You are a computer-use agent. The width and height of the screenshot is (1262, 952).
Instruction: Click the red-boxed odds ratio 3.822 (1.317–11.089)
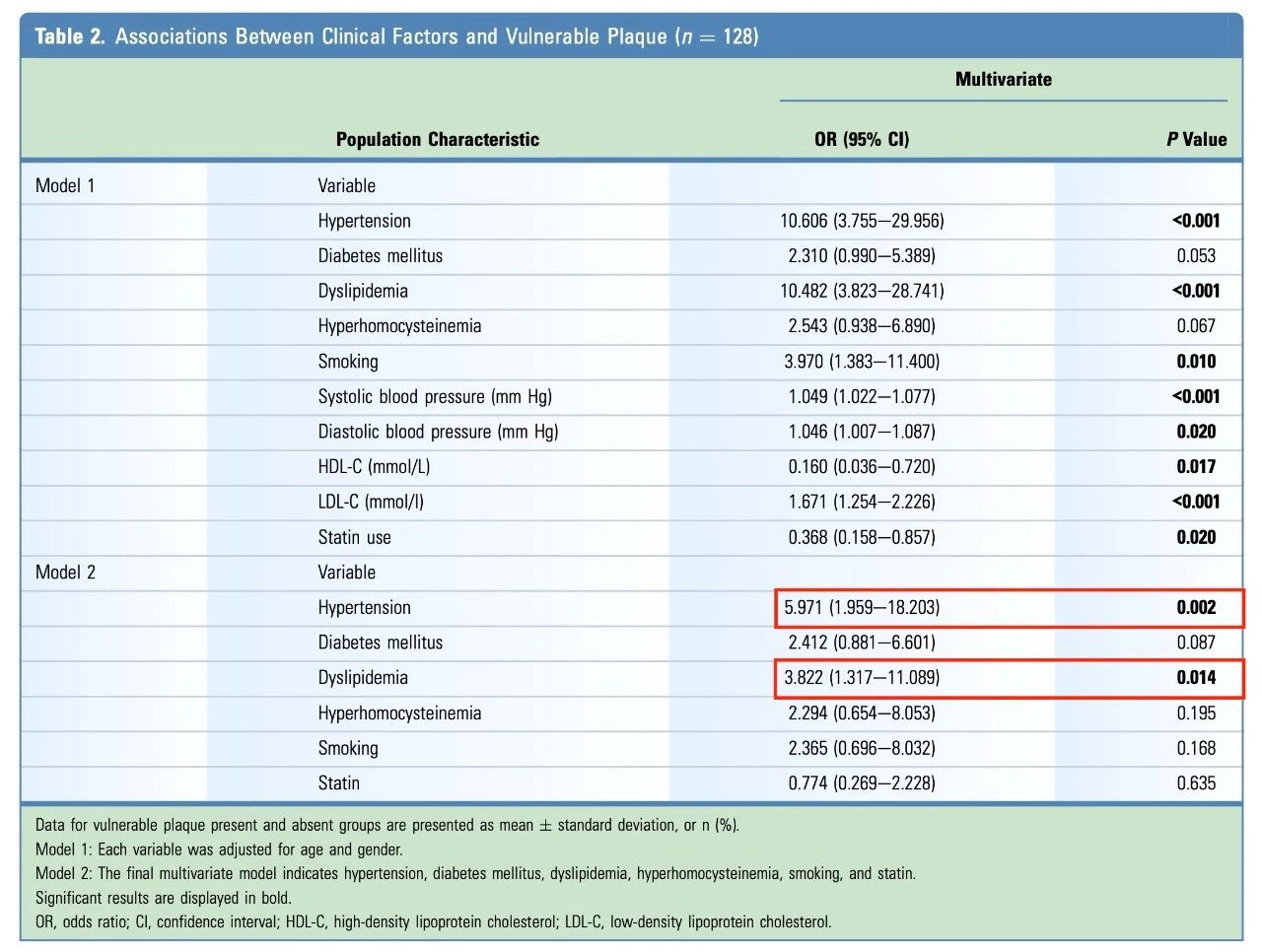[x=862, y=678]
